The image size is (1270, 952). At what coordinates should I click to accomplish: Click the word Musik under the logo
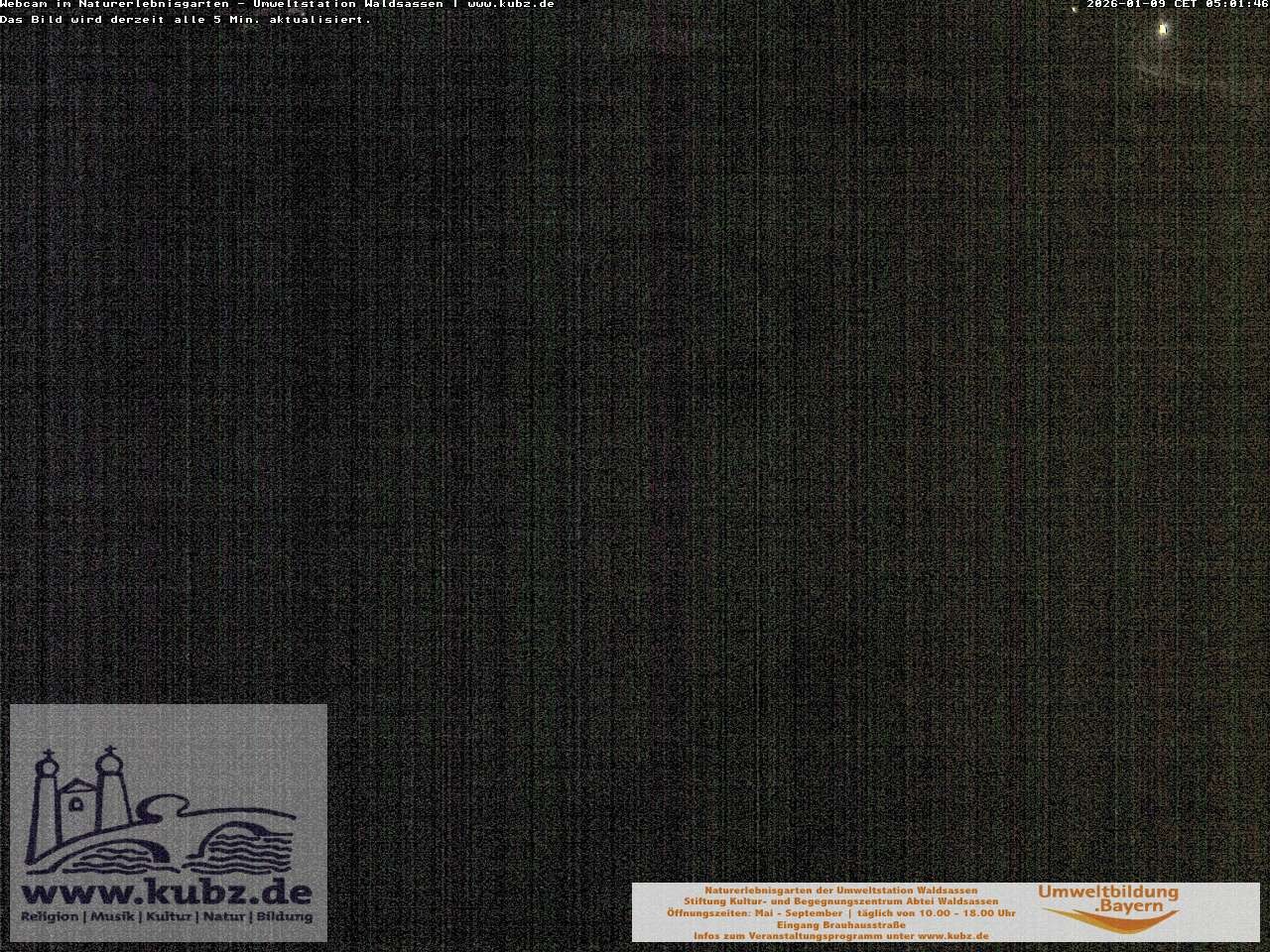(x=112, y=917)
